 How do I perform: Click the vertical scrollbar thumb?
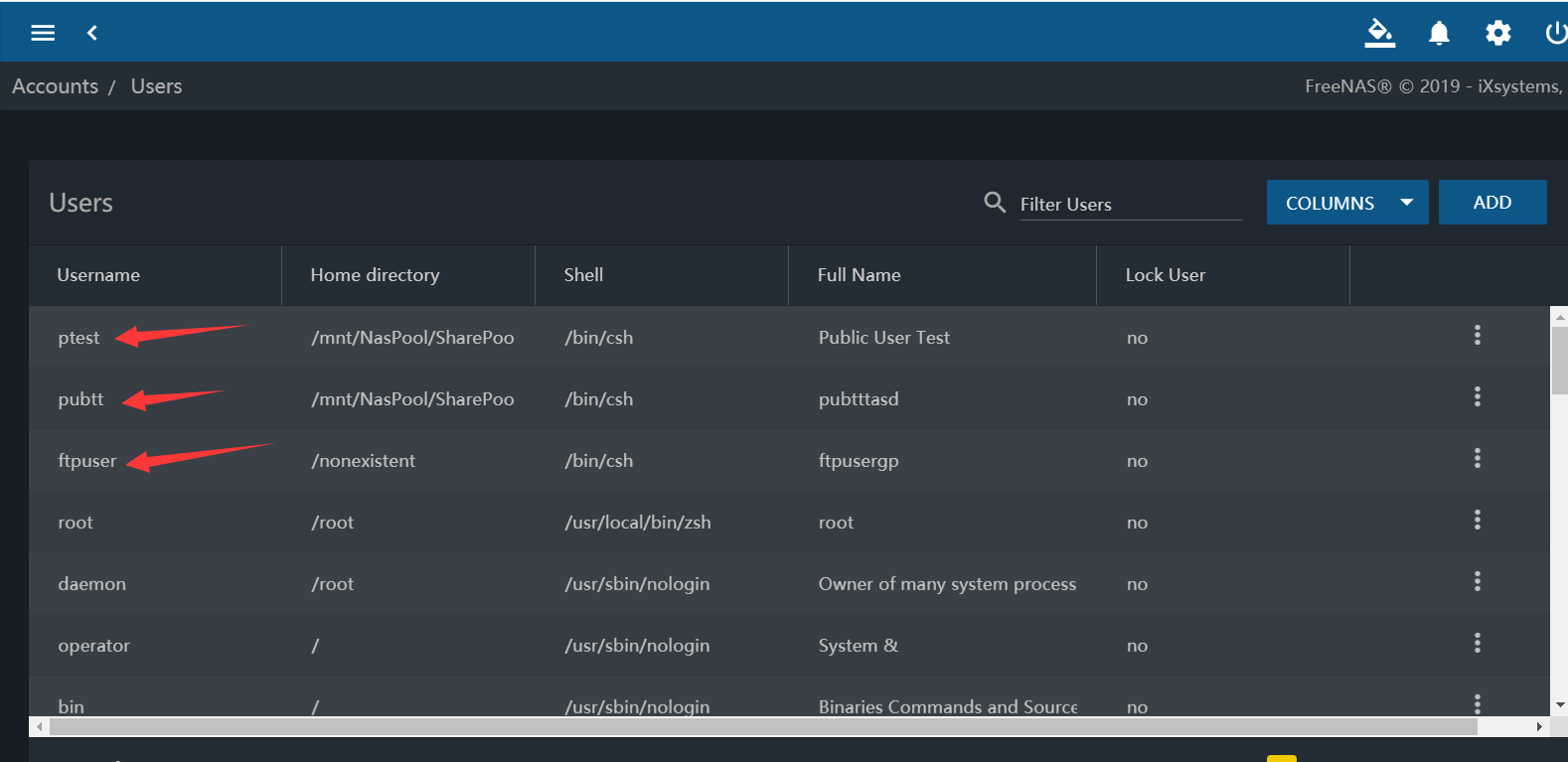1559,360
